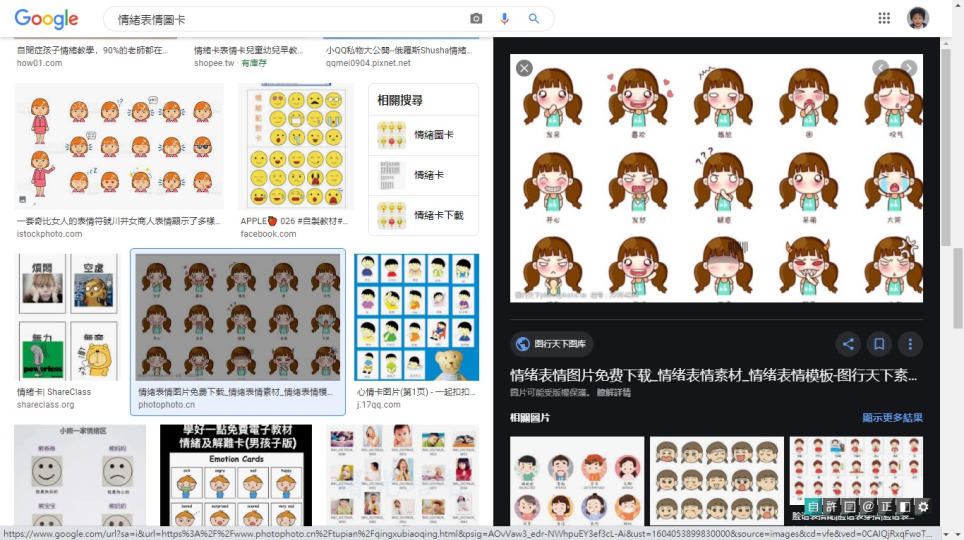Screen dimensions: 964x540
Task: Click the settings gear in IME toolbar
Action: [x=923, y=507]
